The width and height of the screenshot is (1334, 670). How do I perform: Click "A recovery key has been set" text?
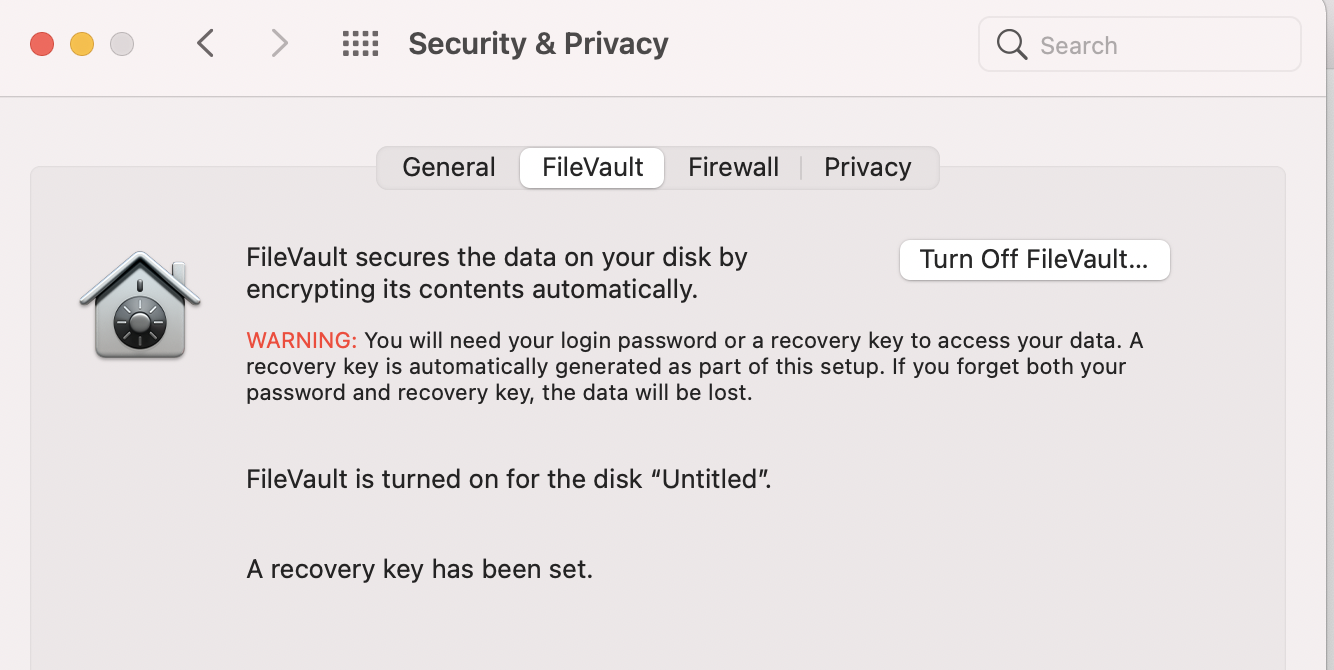click(x=420, y=569)
